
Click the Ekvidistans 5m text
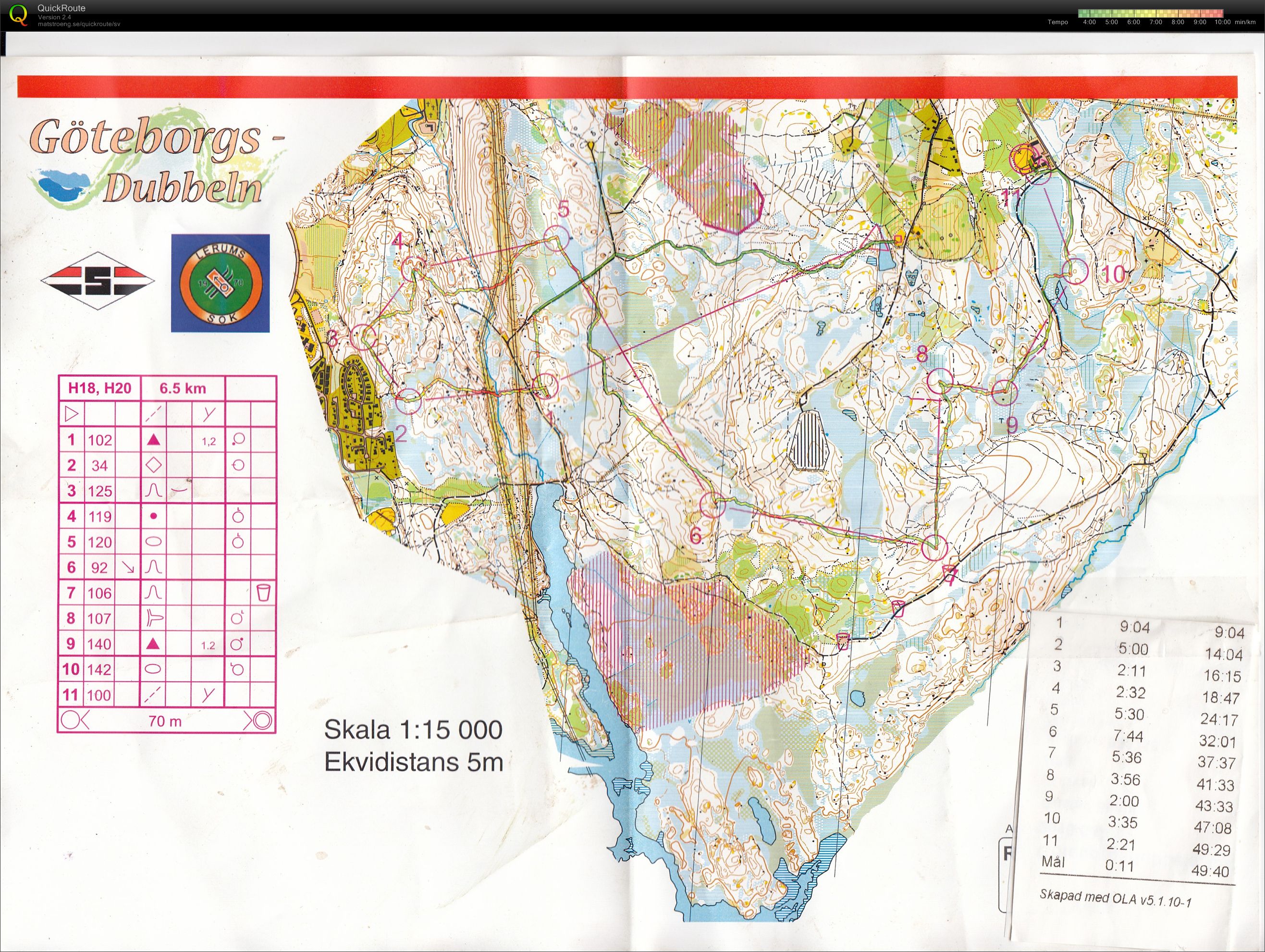point(414,762)
